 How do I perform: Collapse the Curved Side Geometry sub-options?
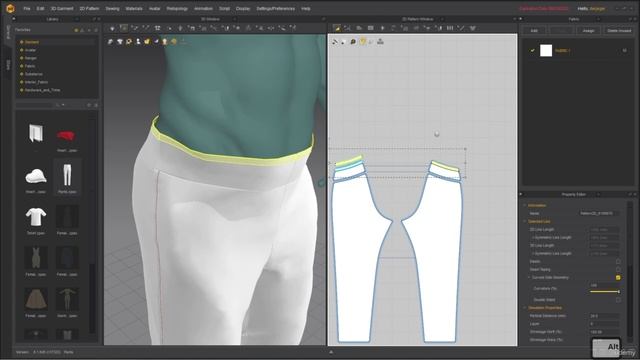pos(529,278)
